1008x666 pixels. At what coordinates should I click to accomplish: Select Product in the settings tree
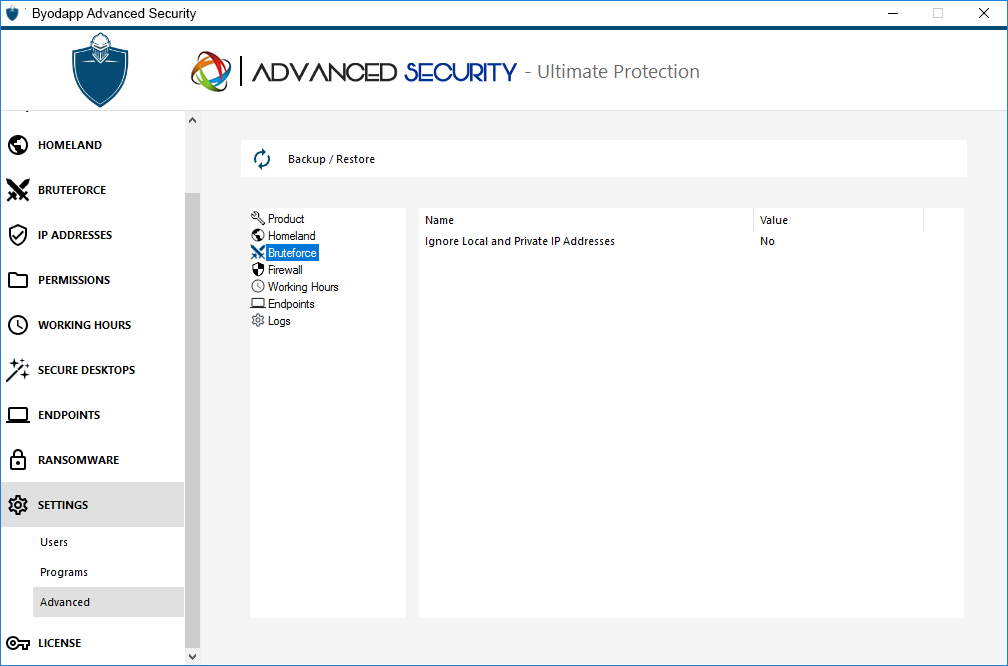286,219
